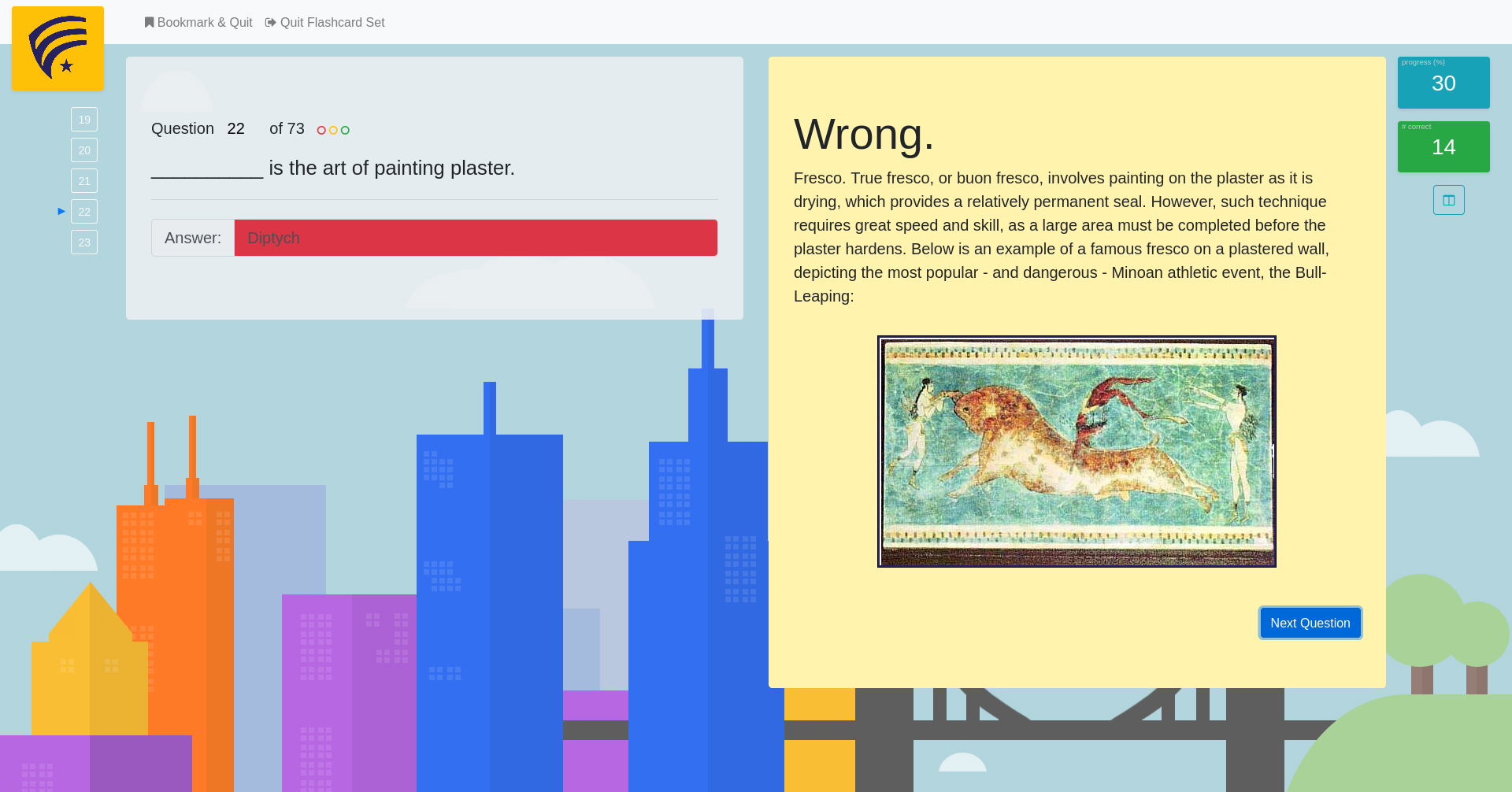The width and height of the screenshot is (1512, 792).
Task: Click the Bookmark & Quit link
Action: [x=198, y=23]
